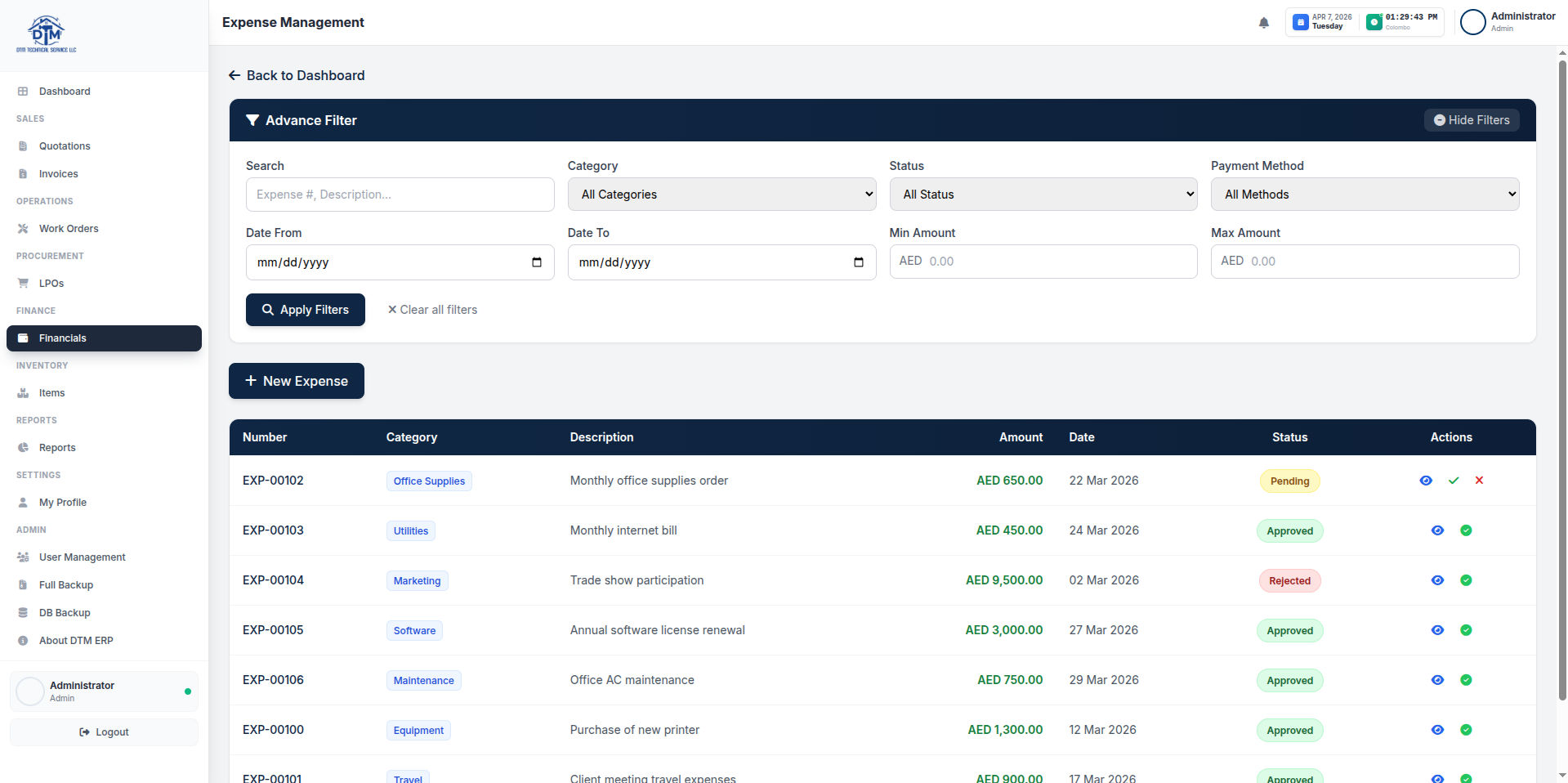The height and width of the screenshot is (783, 1568).
Task: Click the Logout button
Action: click(x=104, y=732)
